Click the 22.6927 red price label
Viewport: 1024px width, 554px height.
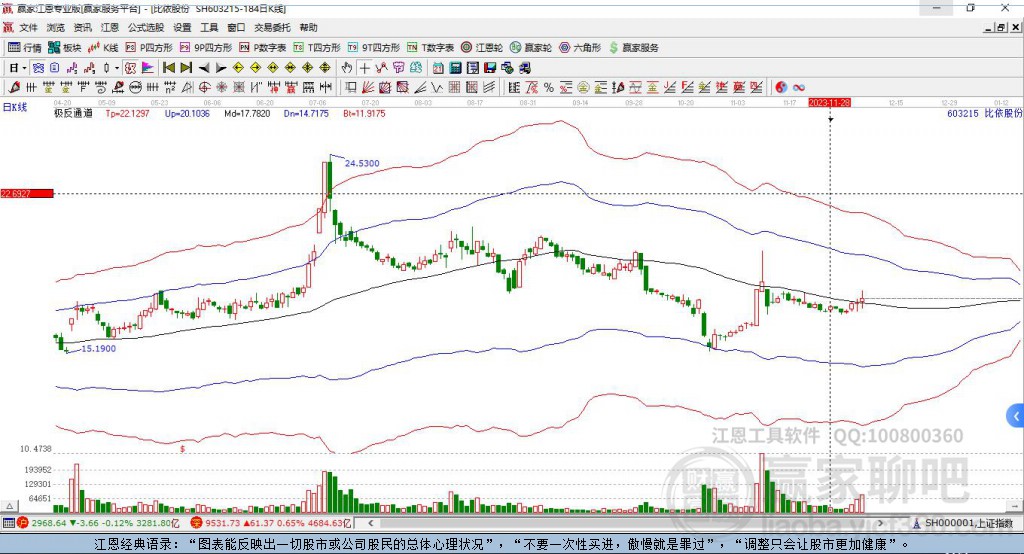[27, 193]
